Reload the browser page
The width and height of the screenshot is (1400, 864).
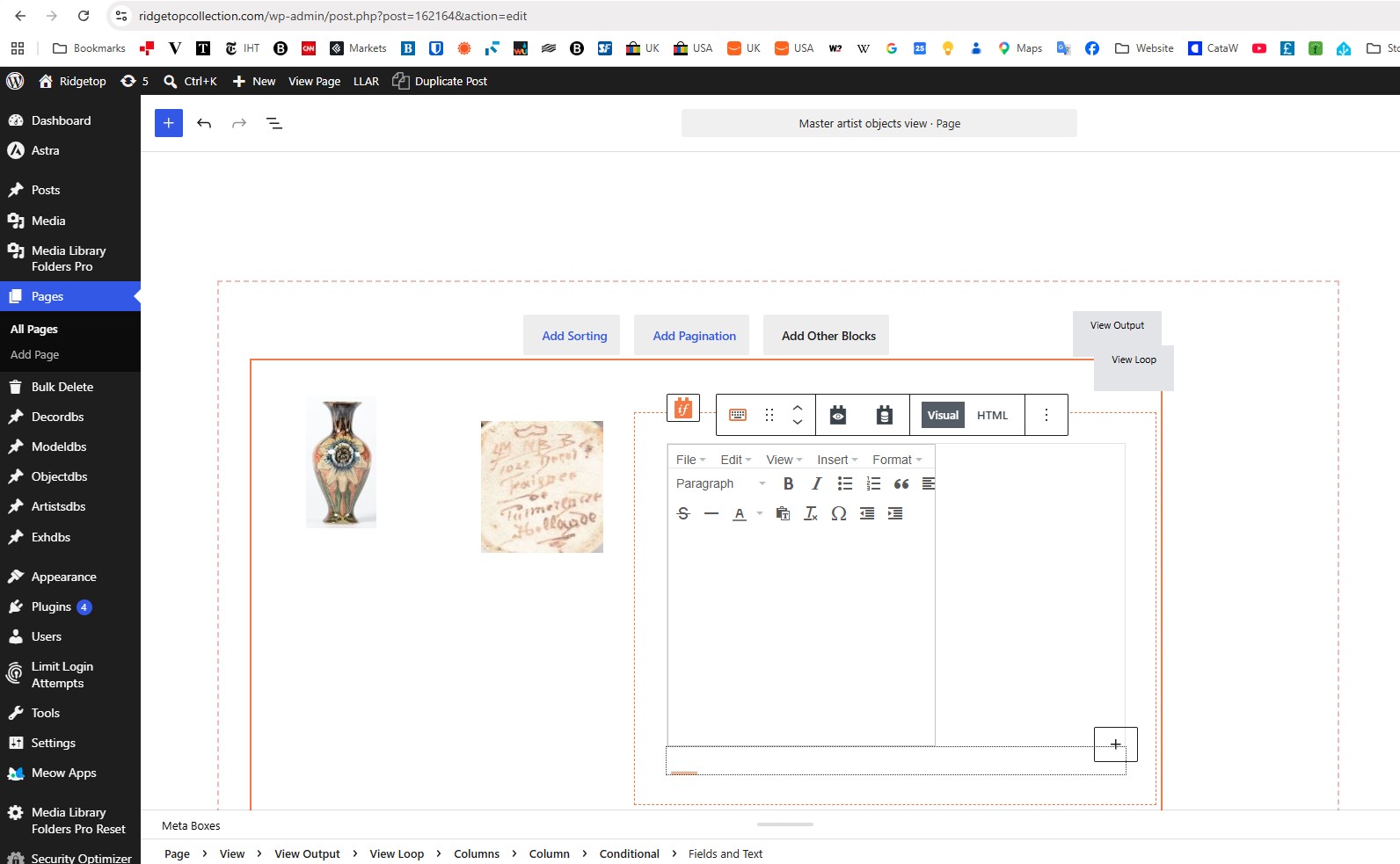(x=84, y=16)
